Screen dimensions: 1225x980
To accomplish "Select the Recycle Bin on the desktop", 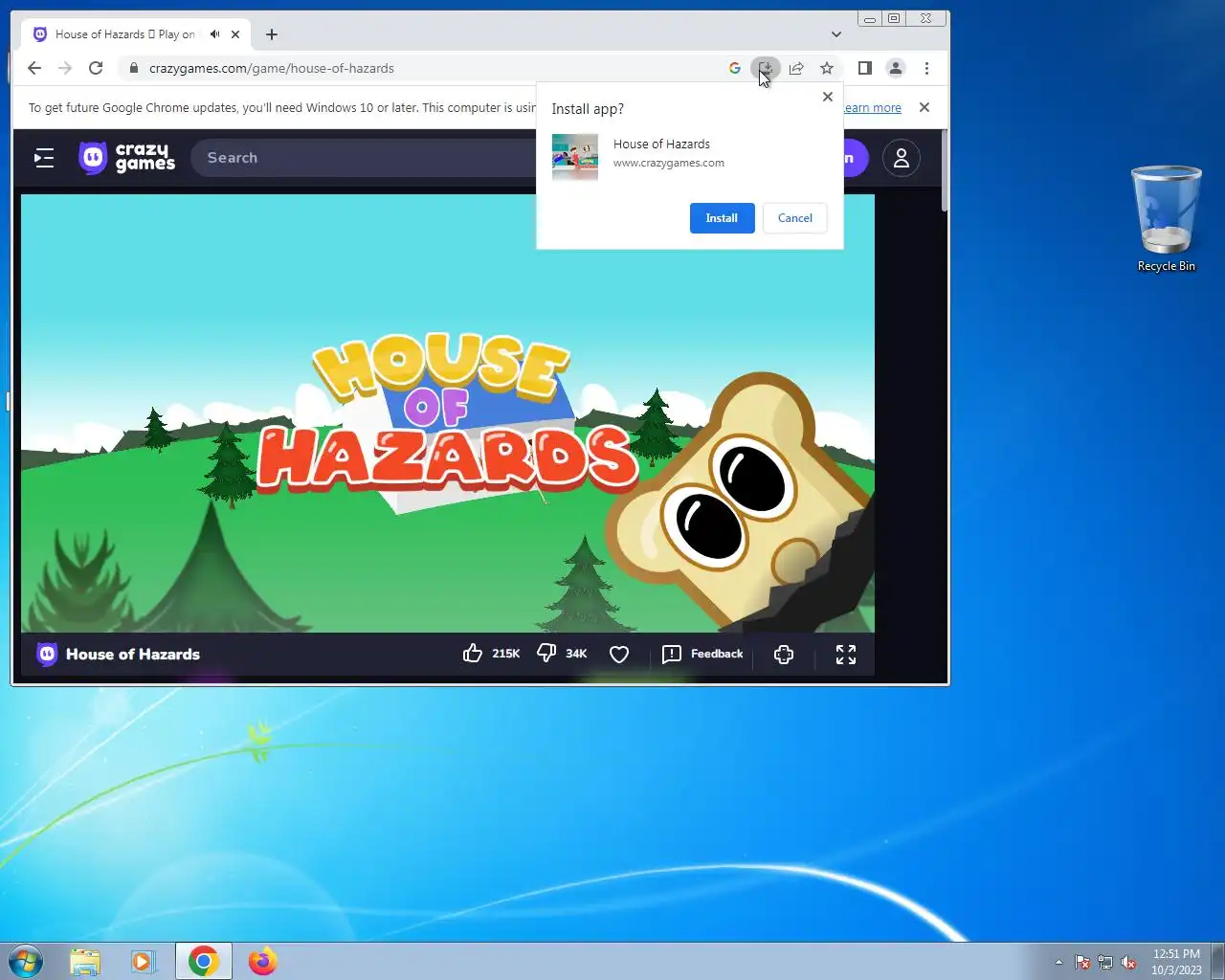I will 1167,218.
